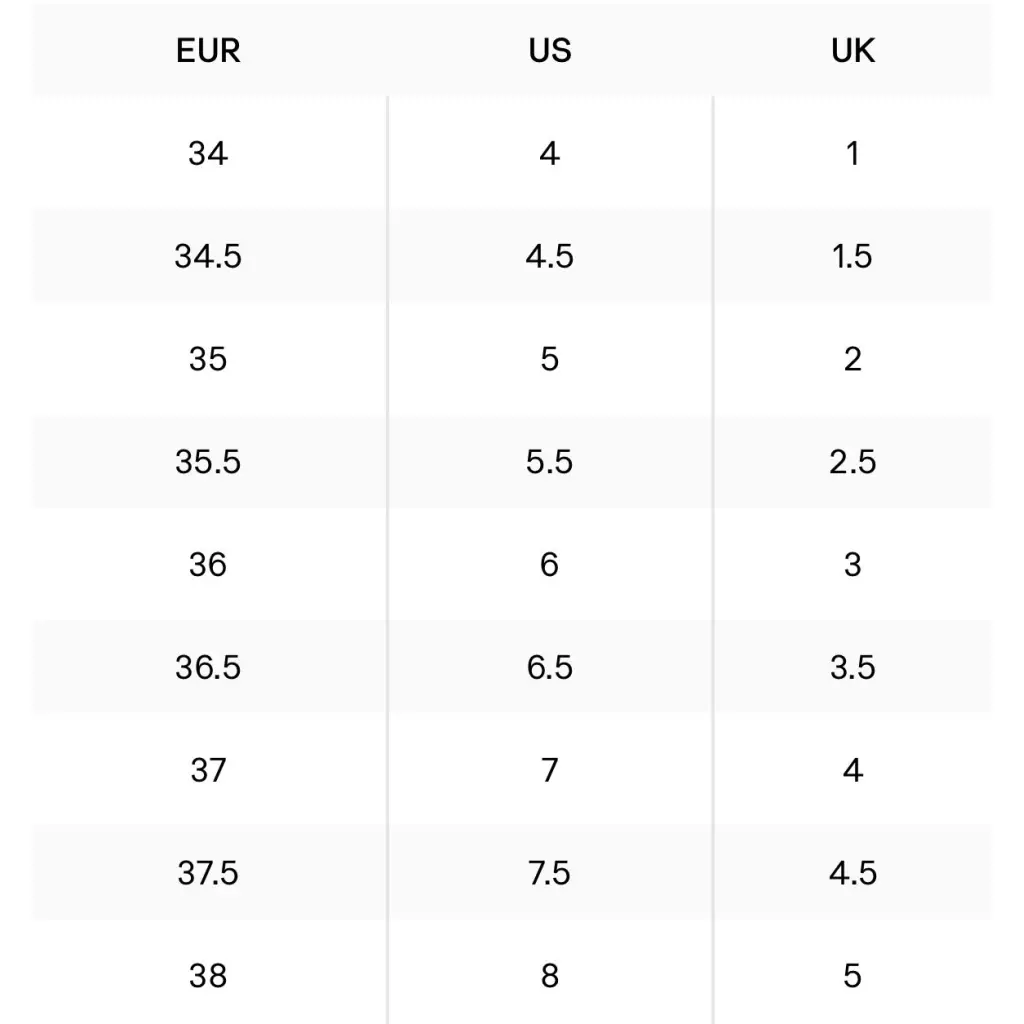Screen dimensions: 1024x1024
Task: Select UK size 4.5 cell
Action: (x=852, y=873)
